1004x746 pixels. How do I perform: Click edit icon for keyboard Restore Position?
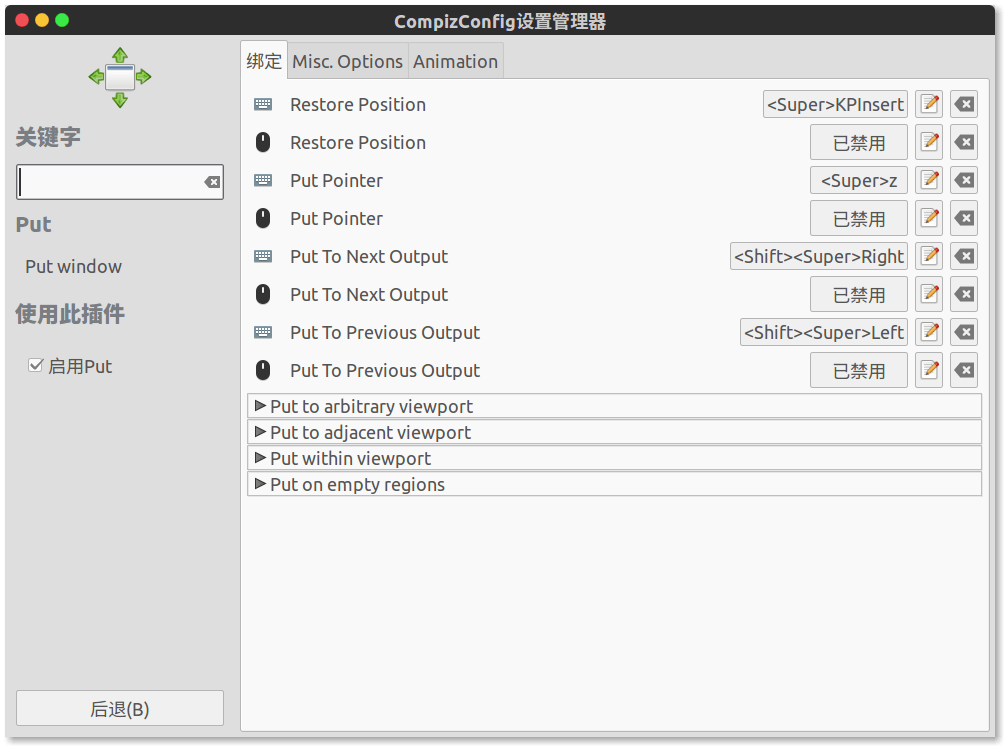tap(929, 105)
